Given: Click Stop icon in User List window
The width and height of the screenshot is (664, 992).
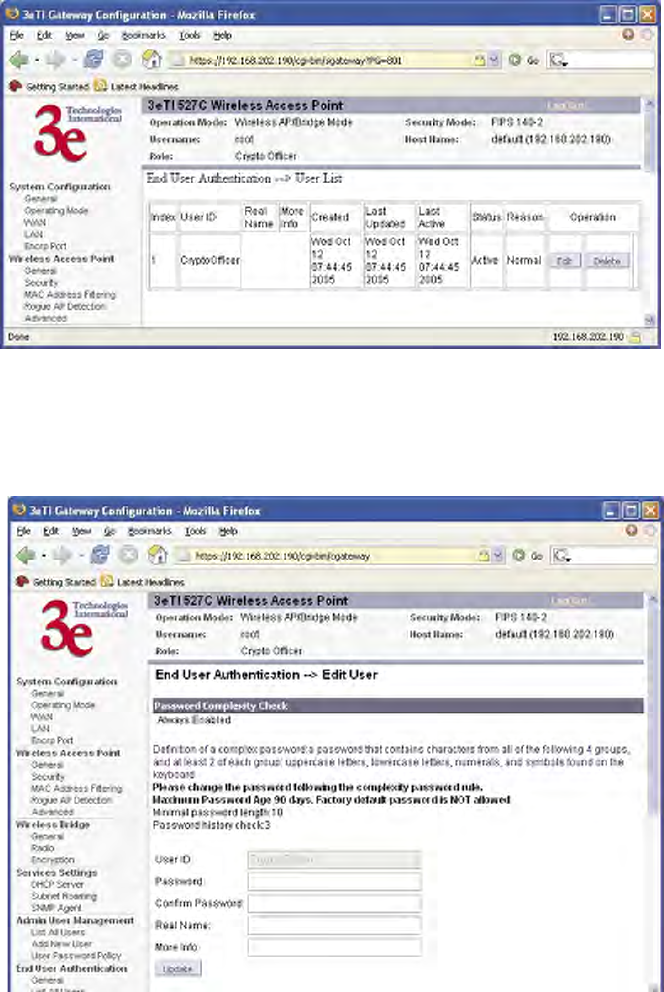Looking at the screenshot, I should (x=122, y=59).
